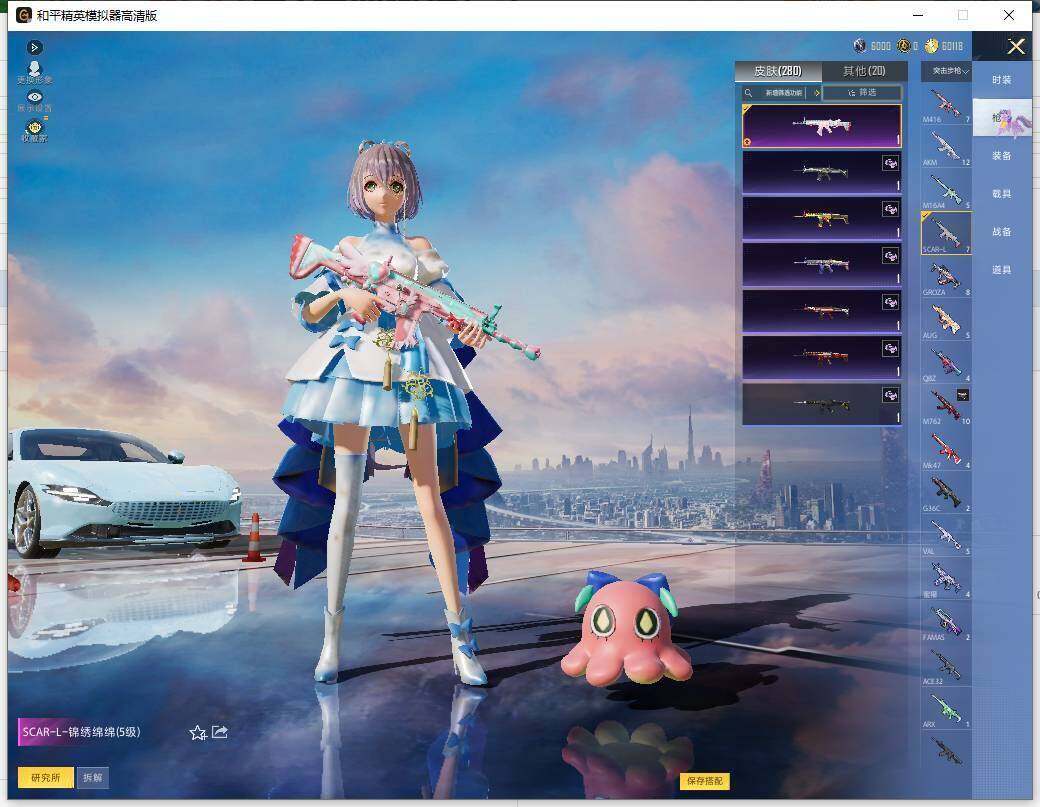Viewport: 1040px width, 807px height.
Task: Minimize the 和平精英模拟器 window
Action: [918, 15]
